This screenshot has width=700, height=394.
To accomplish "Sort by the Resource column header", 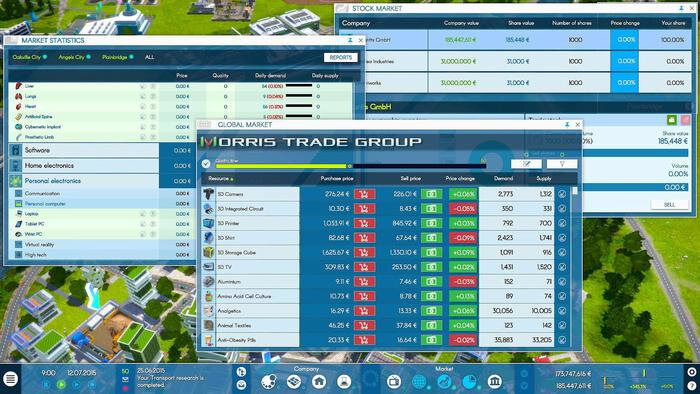I will pyautogui.click(x=218, y=178).
